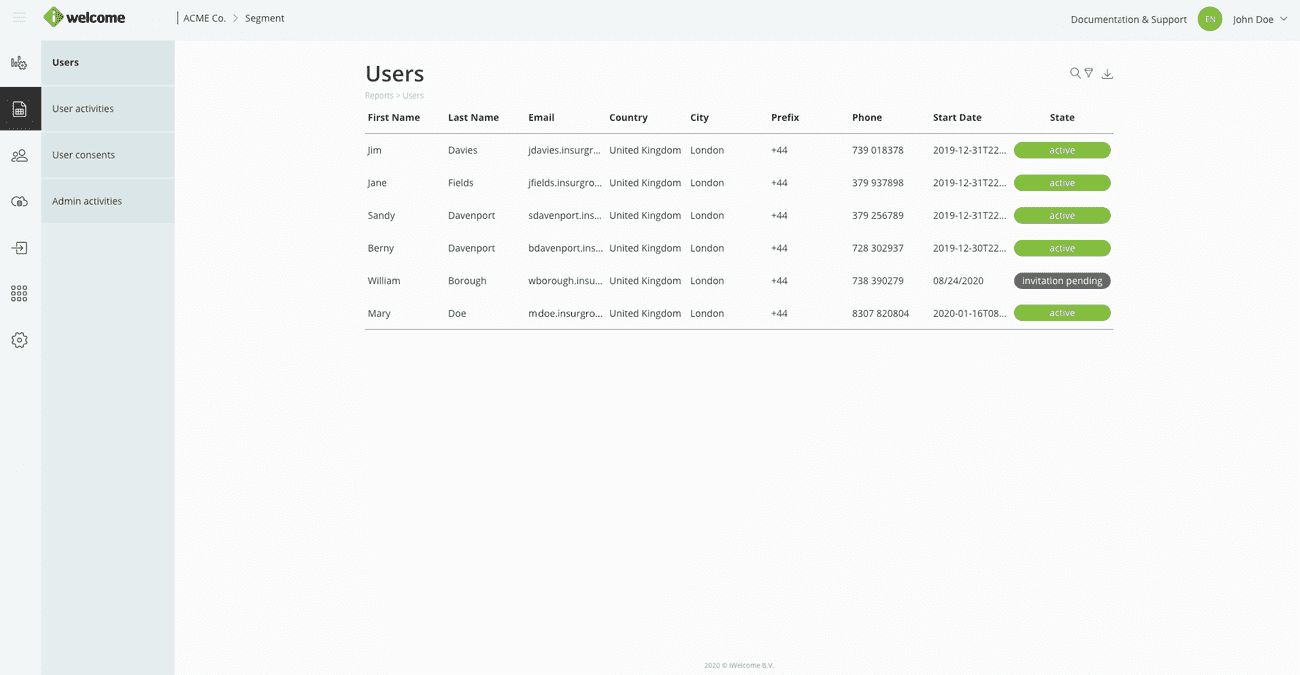Open the EN language selector

tap(1210, 19)
